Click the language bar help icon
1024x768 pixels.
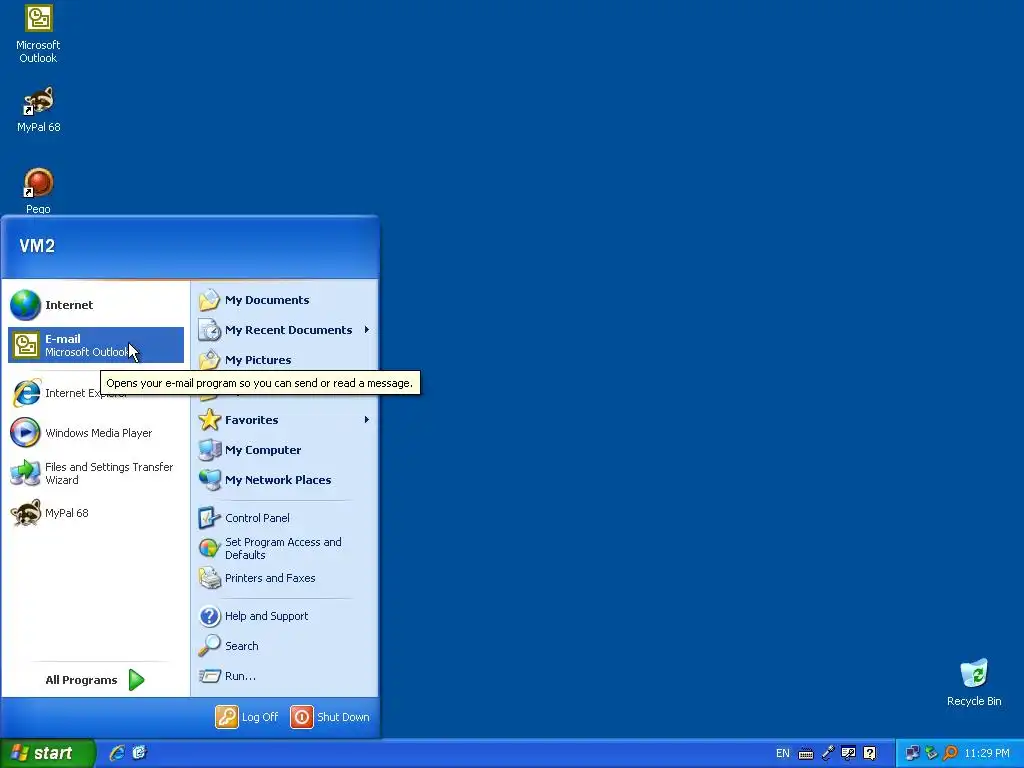point(869,754)
